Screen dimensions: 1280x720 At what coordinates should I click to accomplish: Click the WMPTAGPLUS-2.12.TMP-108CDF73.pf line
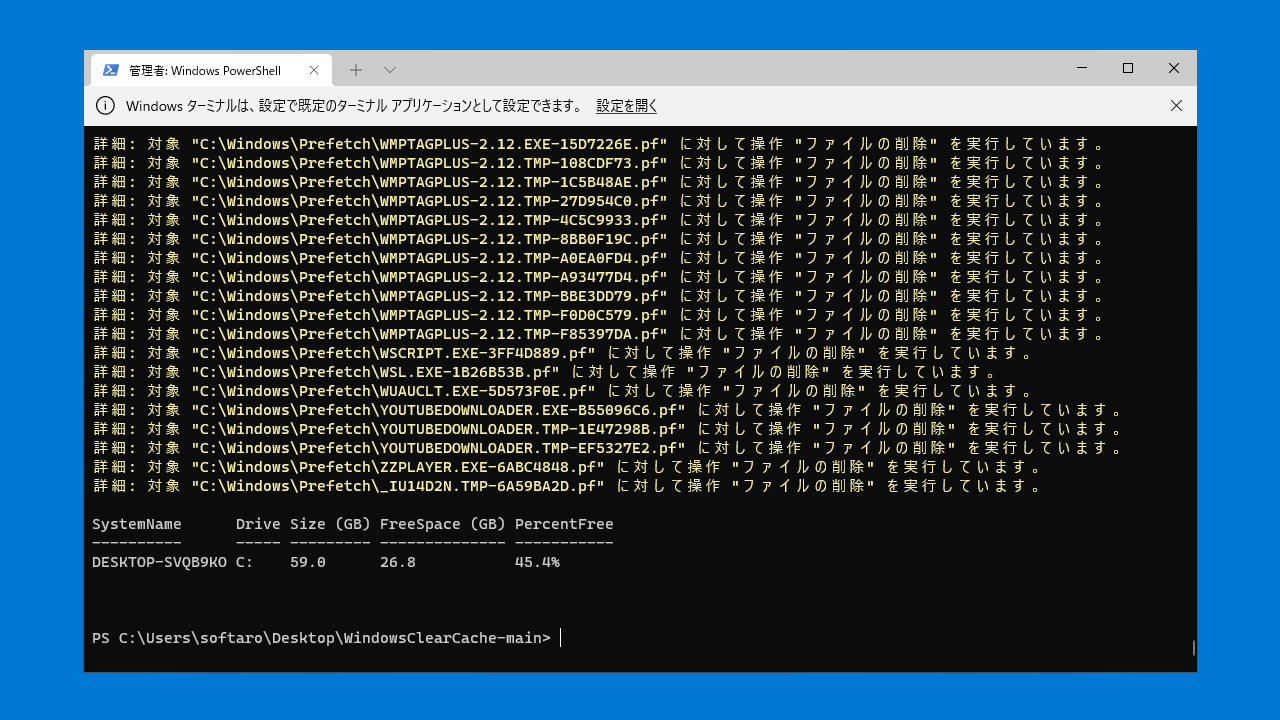pyautogui.click(x=598, y=163)
